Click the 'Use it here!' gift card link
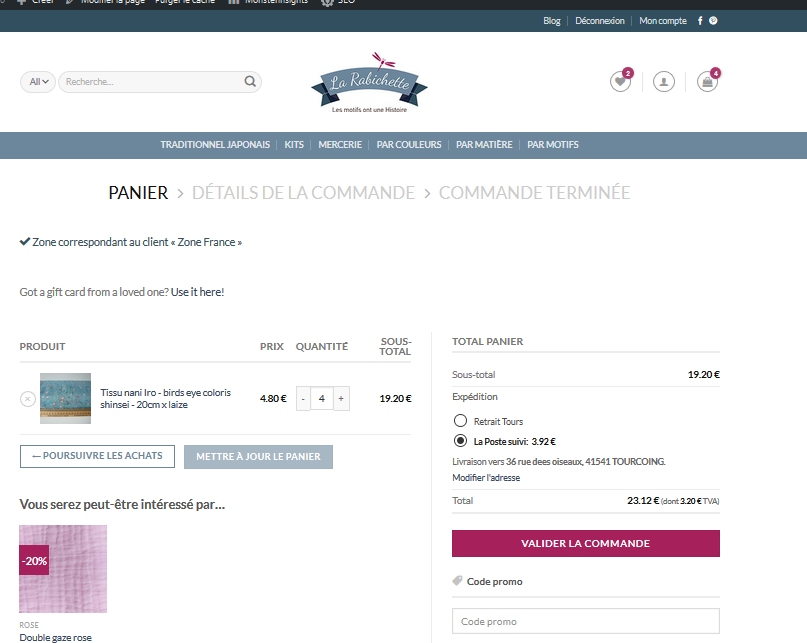The width and height of the screenshot is (807, 643). 198,292
